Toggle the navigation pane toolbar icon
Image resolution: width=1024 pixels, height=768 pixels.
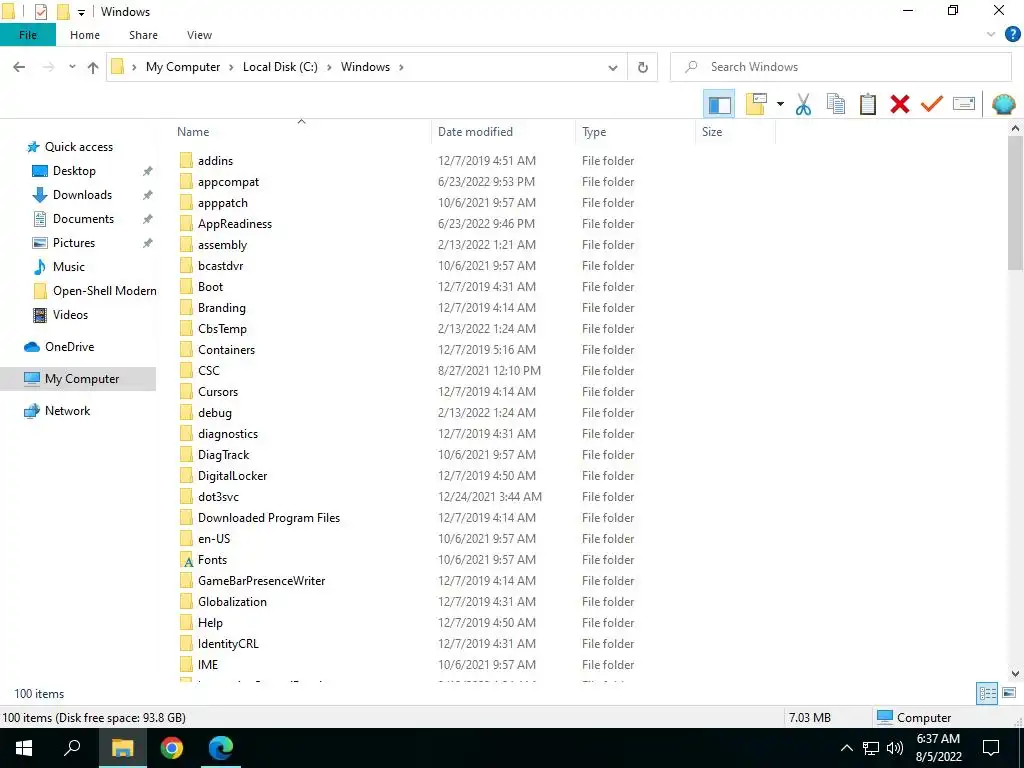(719, 104)
